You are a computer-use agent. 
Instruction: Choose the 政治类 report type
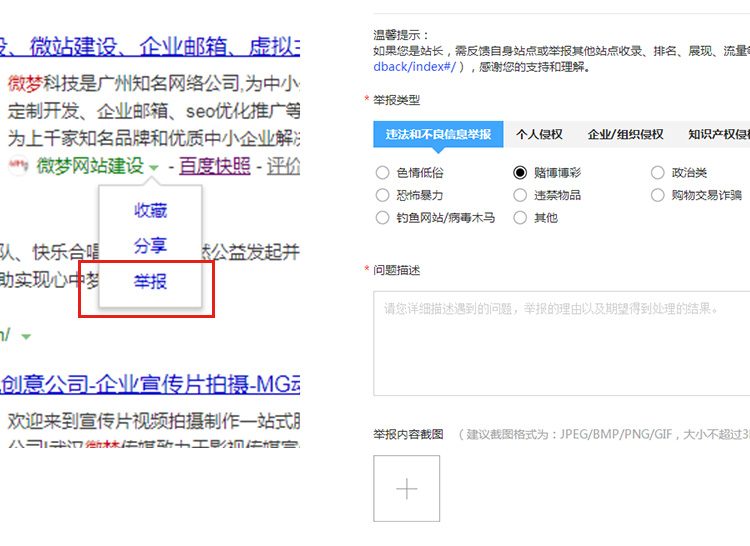coord(657,172)
